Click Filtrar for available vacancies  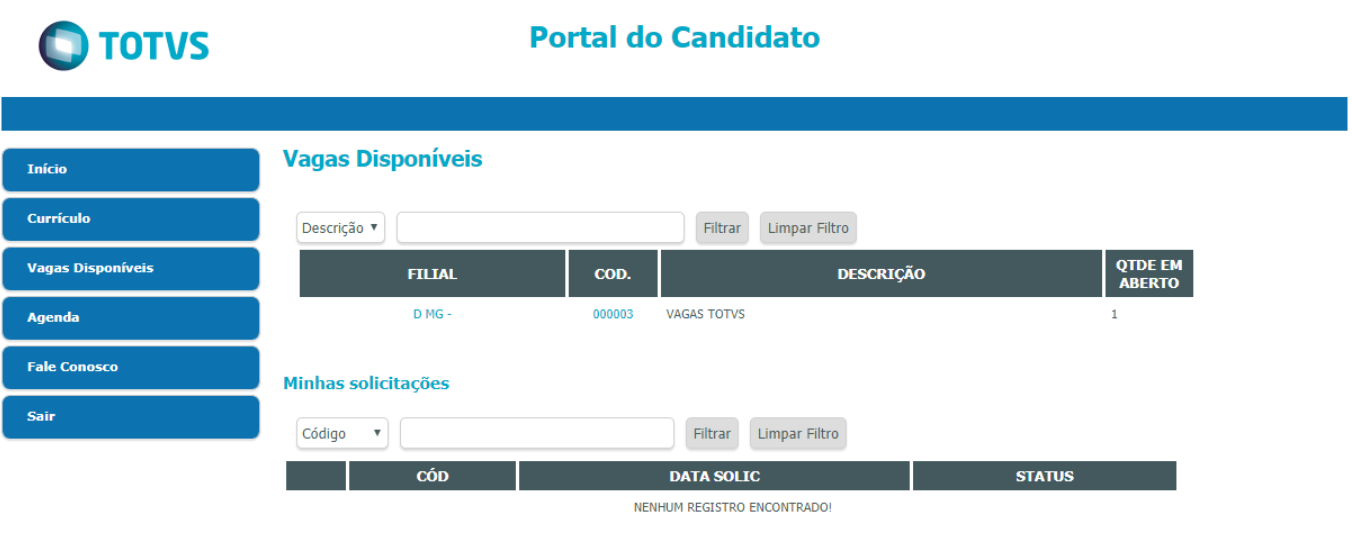click(722, 228)
